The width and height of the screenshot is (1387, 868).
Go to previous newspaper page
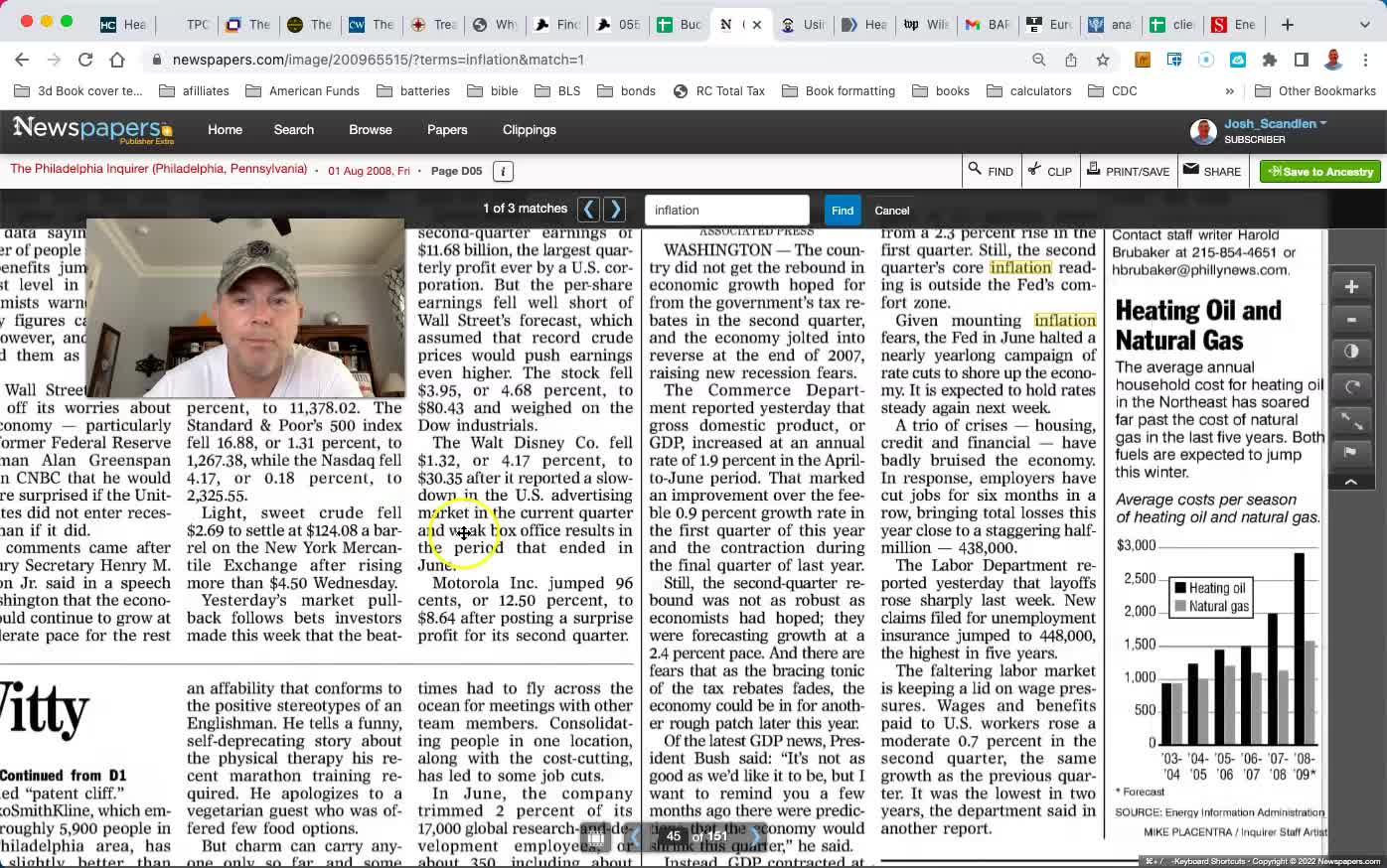coord(635,837)
